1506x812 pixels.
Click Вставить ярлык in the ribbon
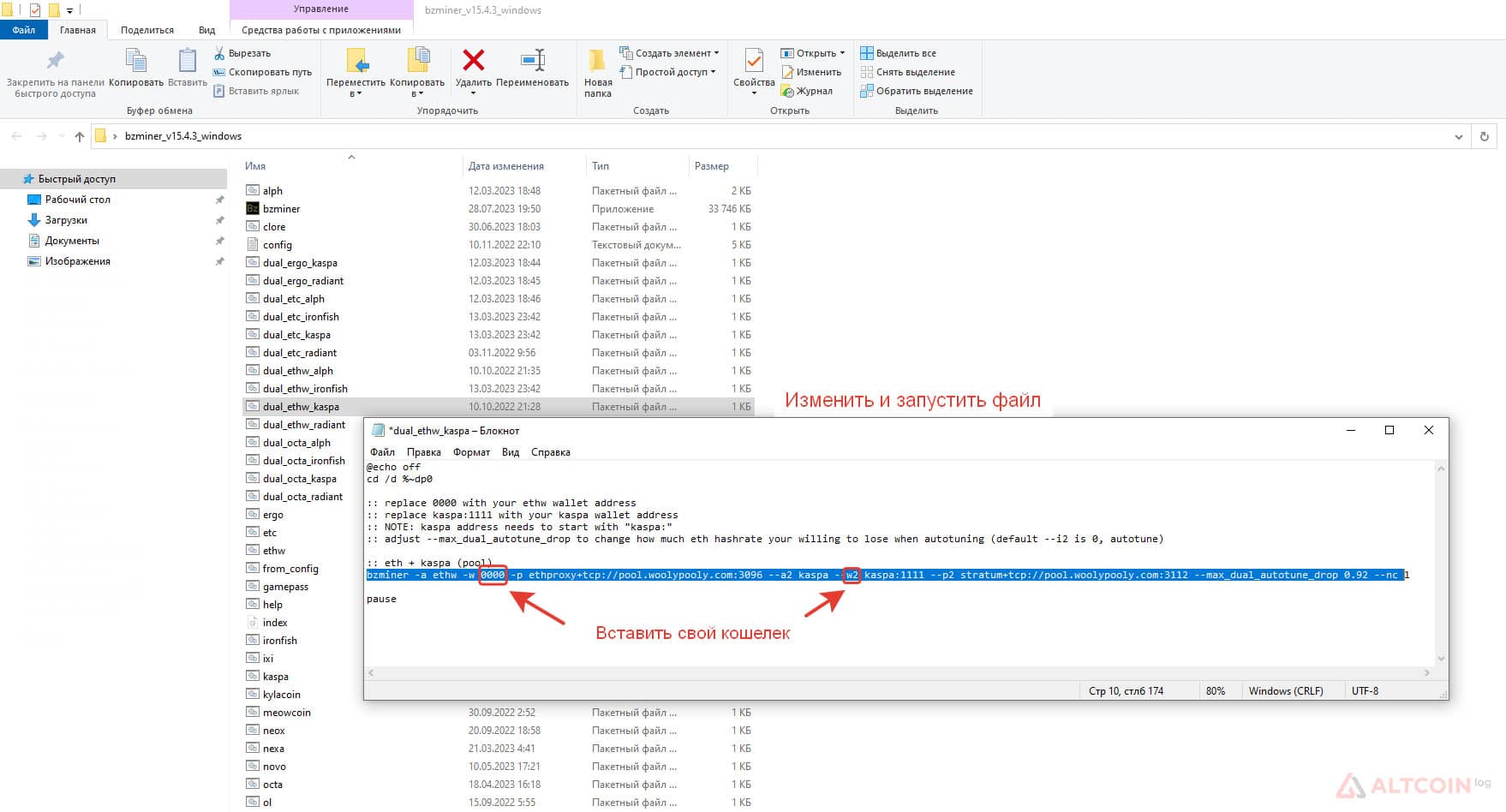(256, 91)
